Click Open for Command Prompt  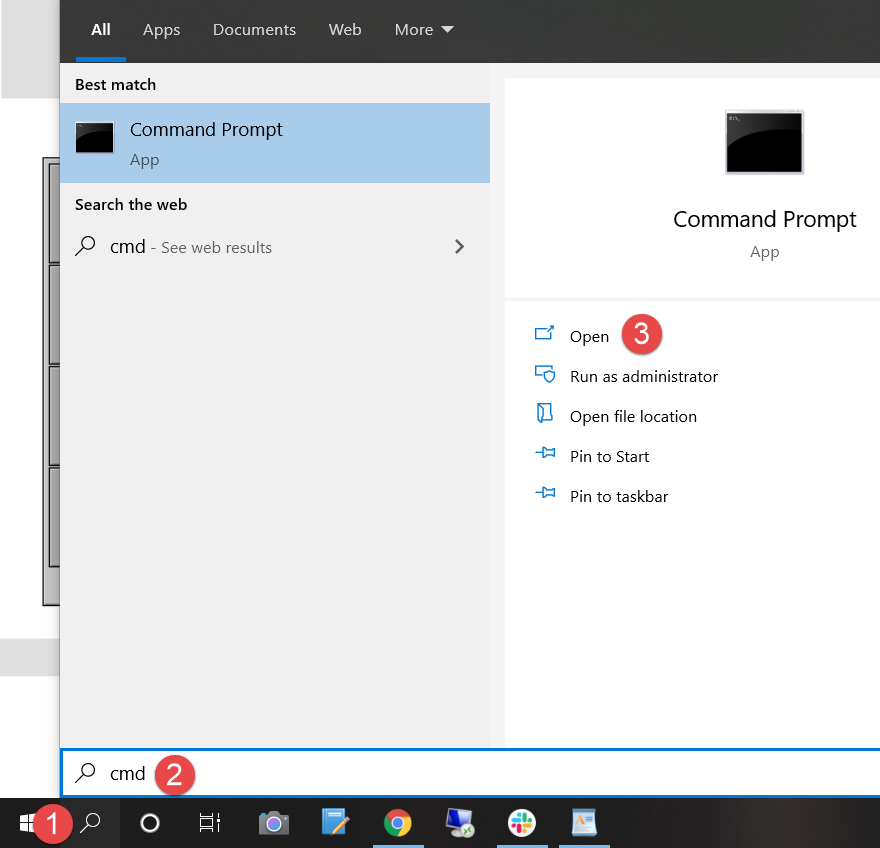tap(589, 337)
